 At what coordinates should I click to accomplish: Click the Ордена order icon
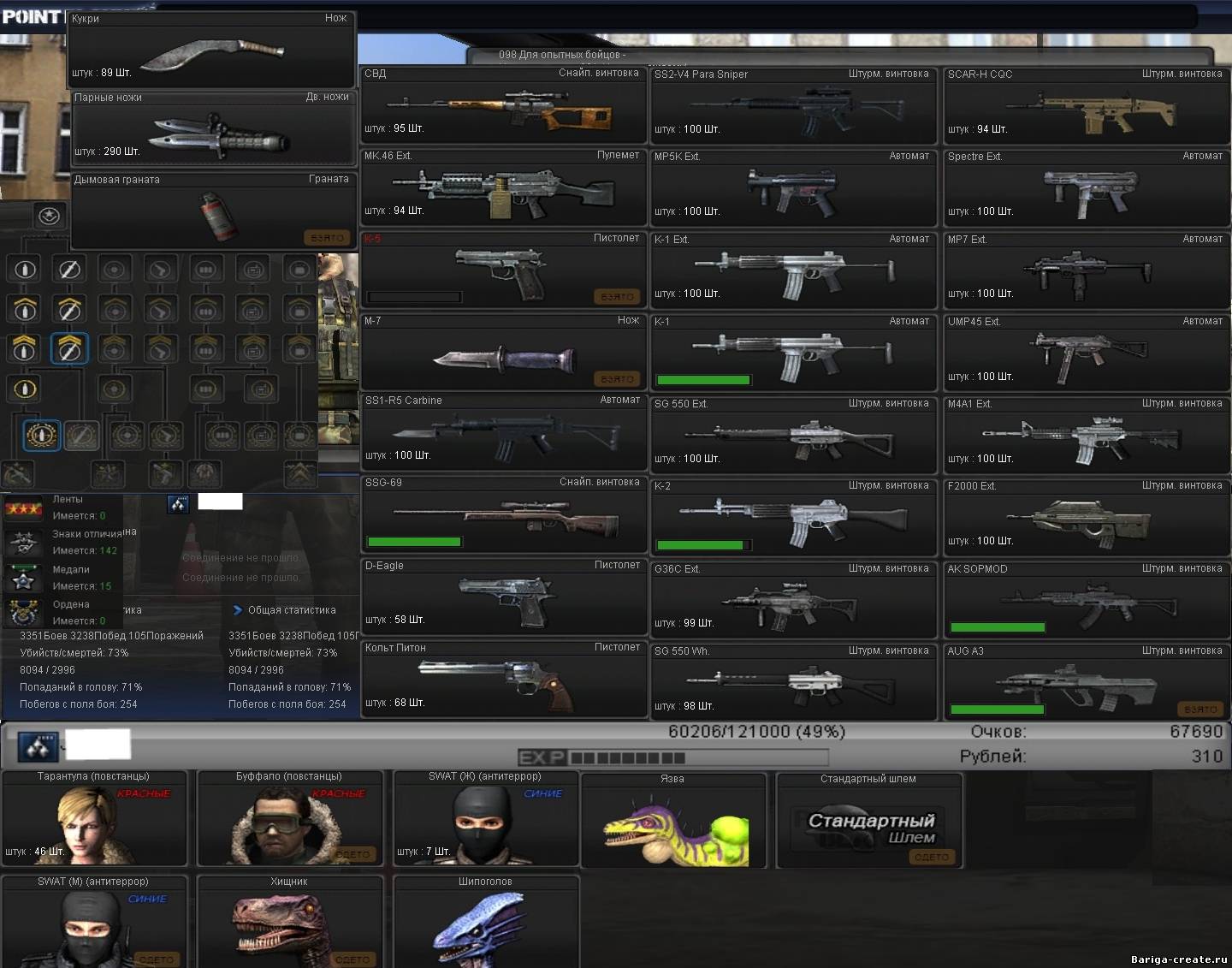(24, 613)
